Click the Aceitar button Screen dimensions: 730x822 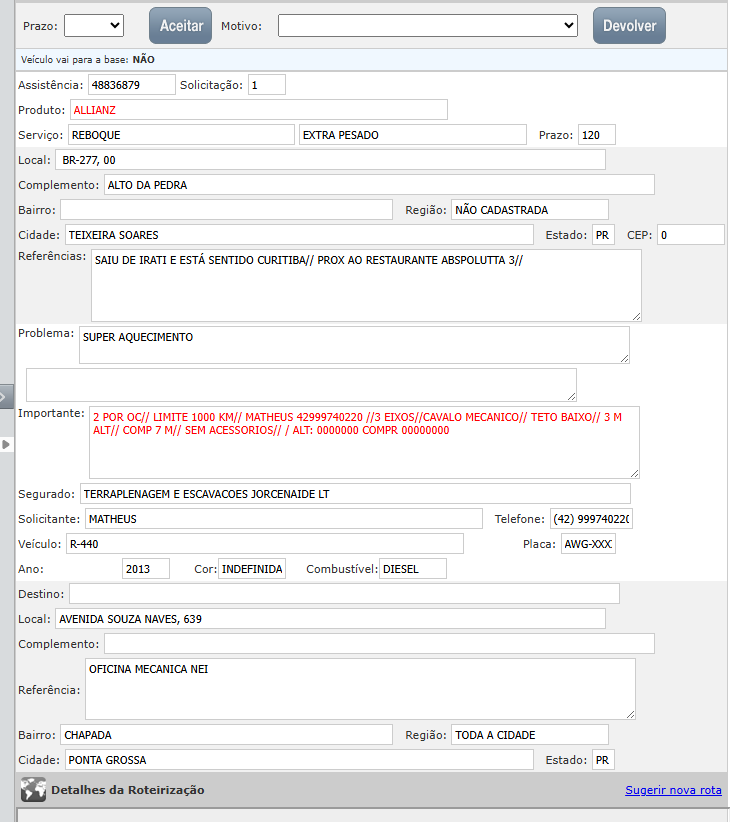(x=180, y=26)
